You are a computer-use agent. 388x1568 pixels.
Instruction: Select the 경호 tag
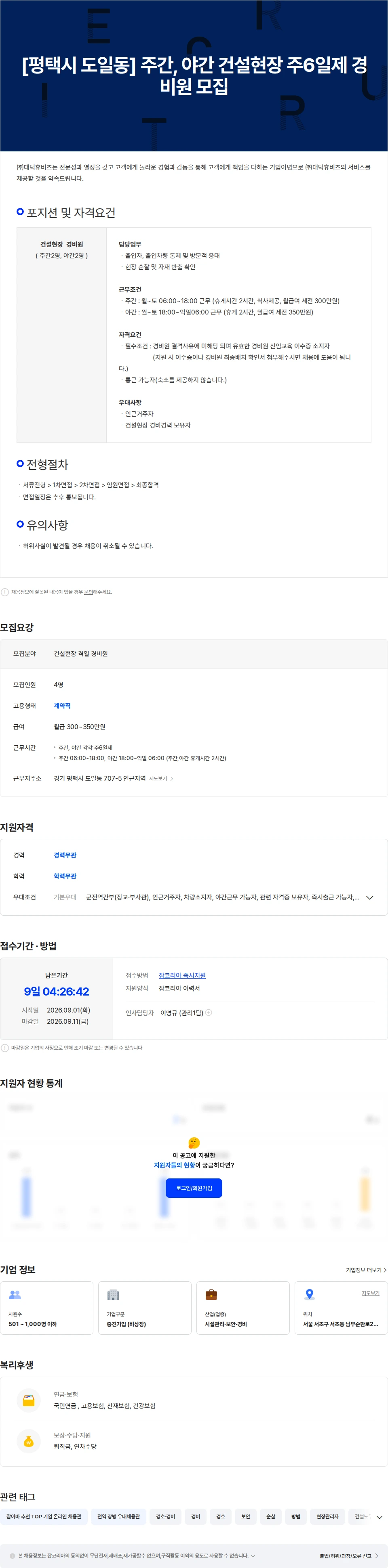pyautogui.click(x=221, y=1516)
